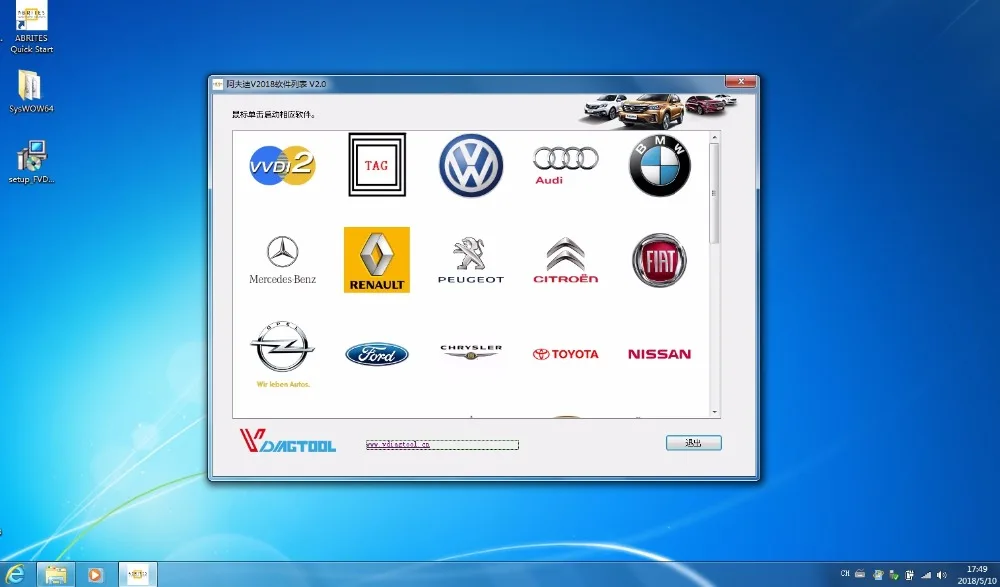Screen dimensions: 1000x587
Task: Click the CH input language indicator
Action: point(845,574)
